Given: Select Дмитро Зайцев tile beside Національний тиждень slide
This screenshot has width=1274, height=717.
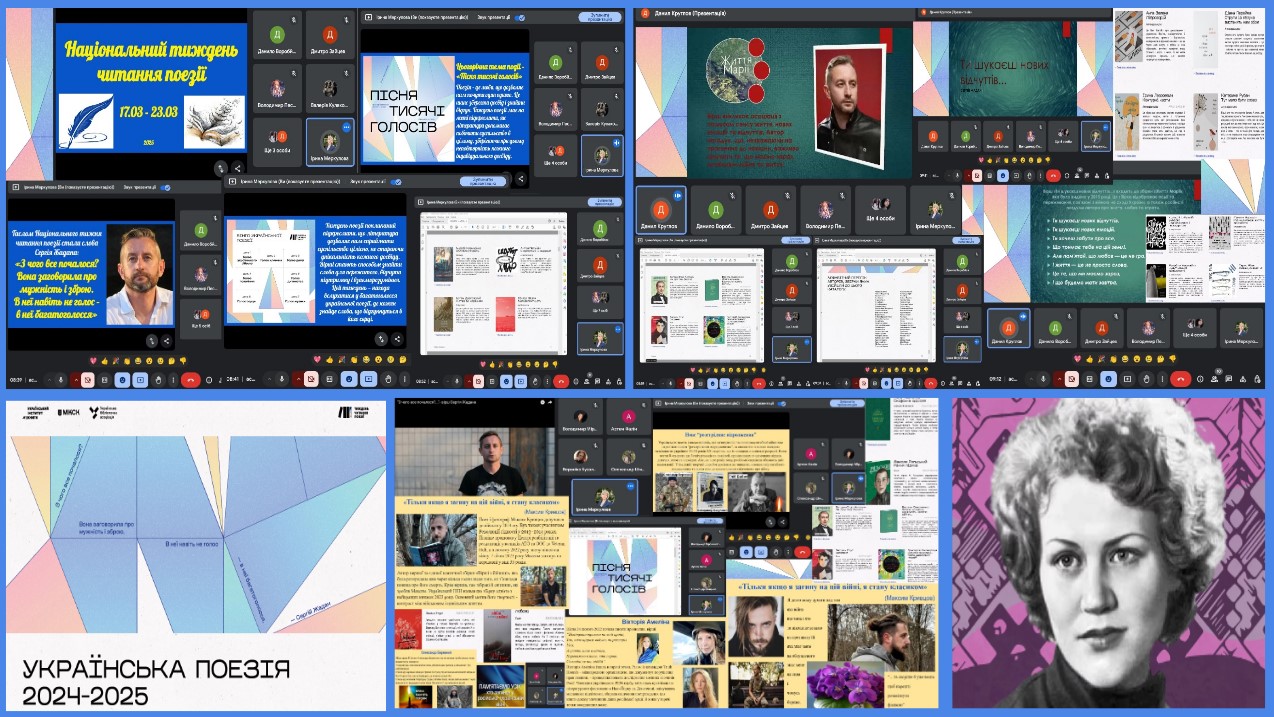Looking at the screenshot, I should (x=330, y=35).
